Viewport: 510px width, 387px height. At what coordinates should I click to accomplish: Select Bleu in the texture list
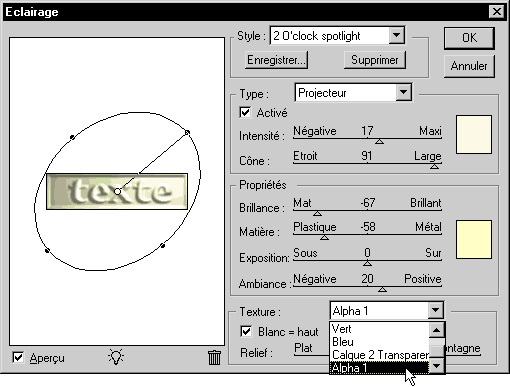pos(379,342)
